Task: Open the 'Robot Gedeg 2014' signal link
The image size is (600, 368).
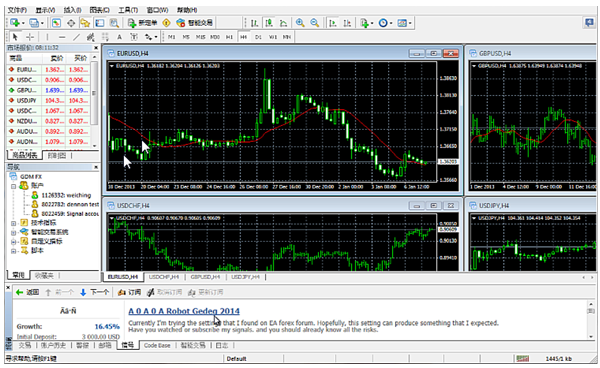Action: pyautogui.click(x=184, y=311)
